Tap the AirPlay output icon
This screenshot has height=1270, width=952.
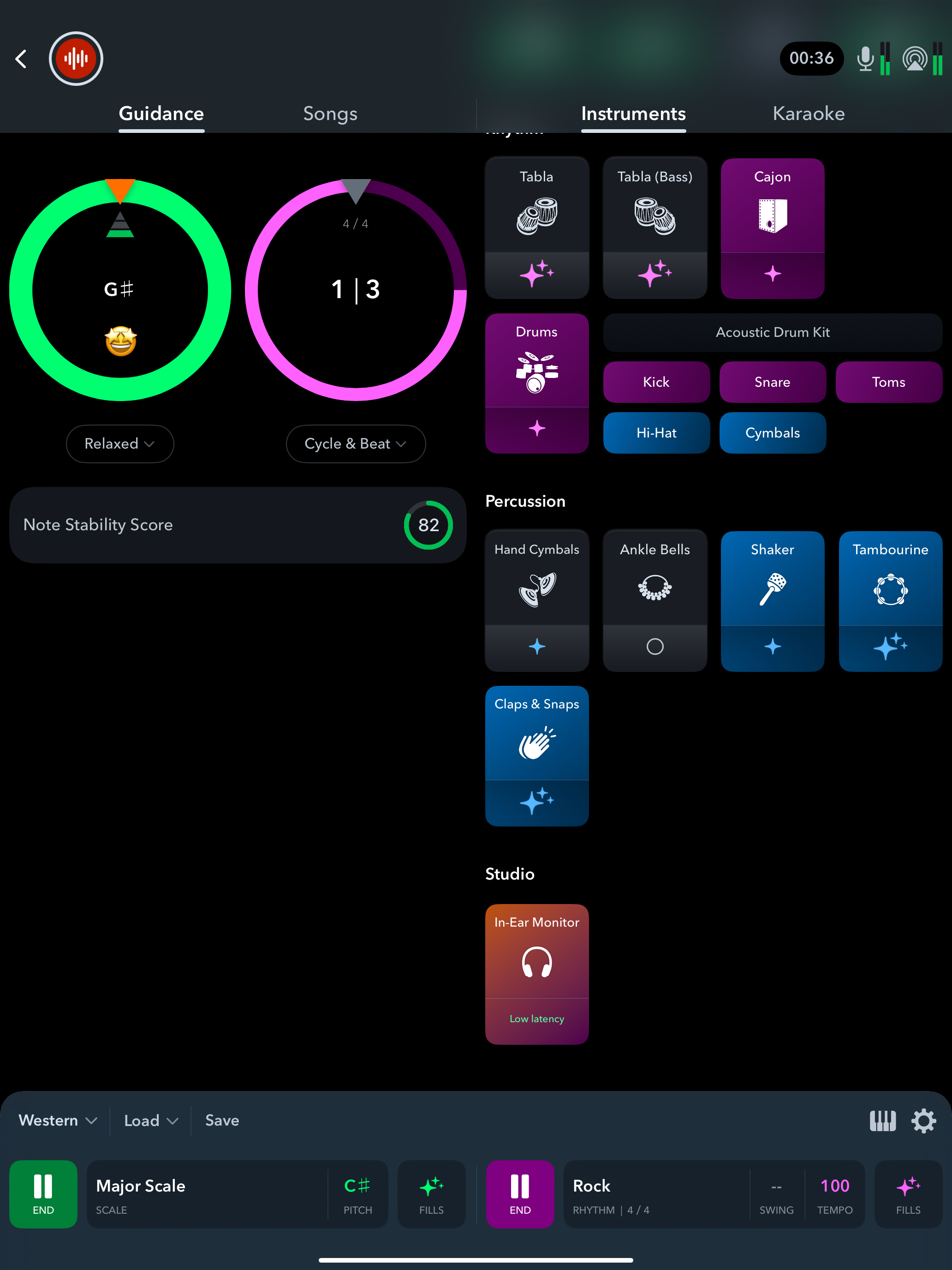(915, 59)
